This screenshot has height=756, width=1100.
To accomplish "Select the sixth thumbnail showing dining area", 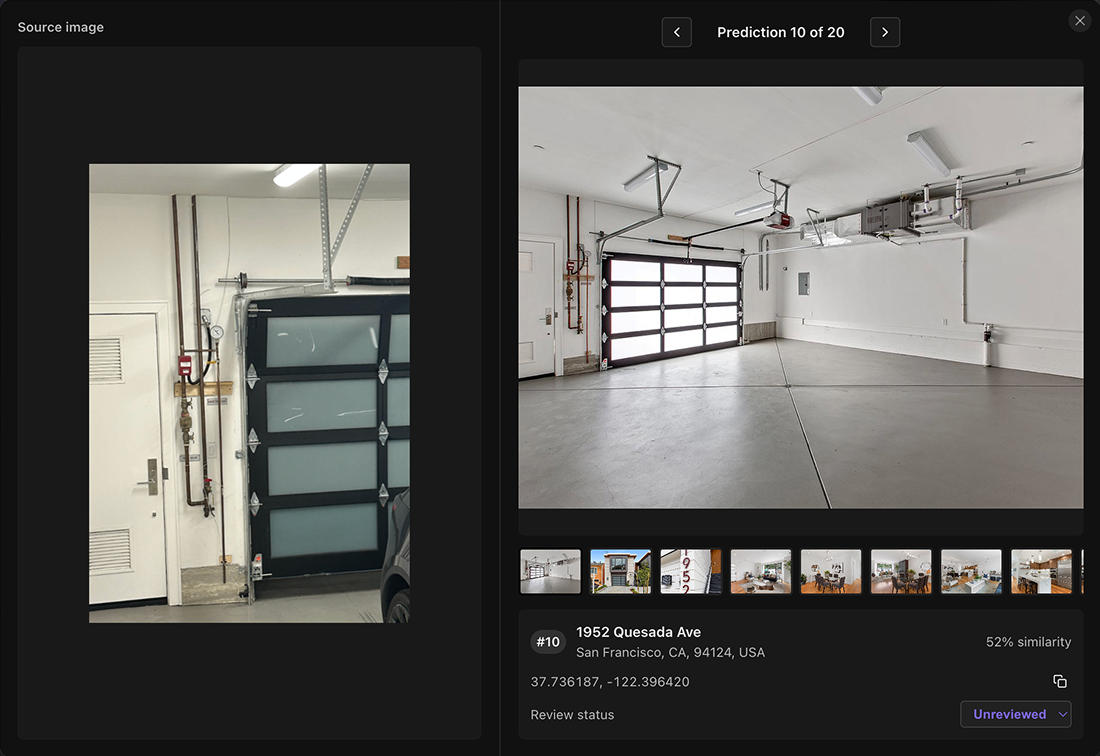I will click(x=901, y=572).
